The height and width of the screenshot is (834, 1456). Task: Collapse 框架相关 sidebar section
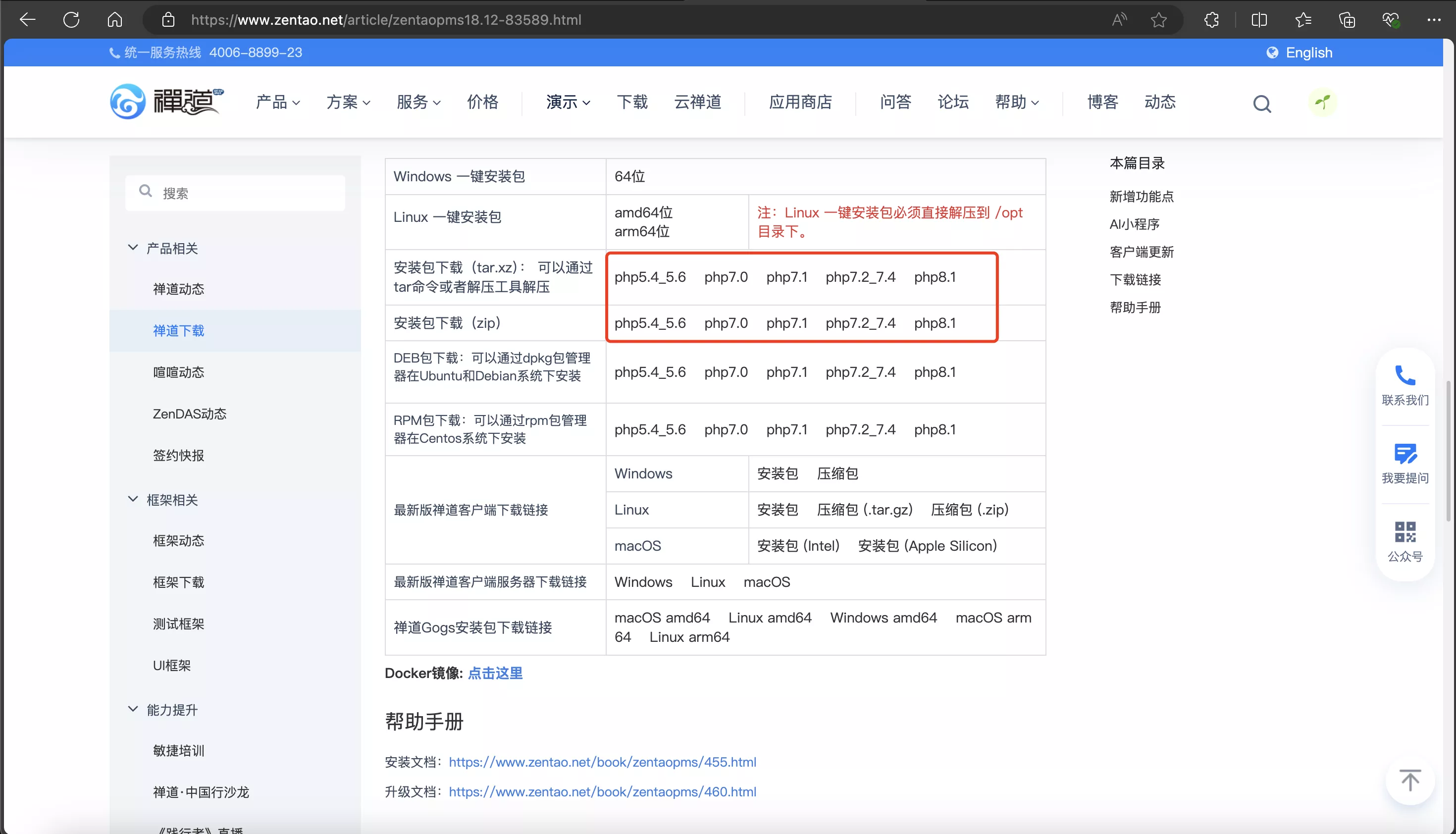133,499
